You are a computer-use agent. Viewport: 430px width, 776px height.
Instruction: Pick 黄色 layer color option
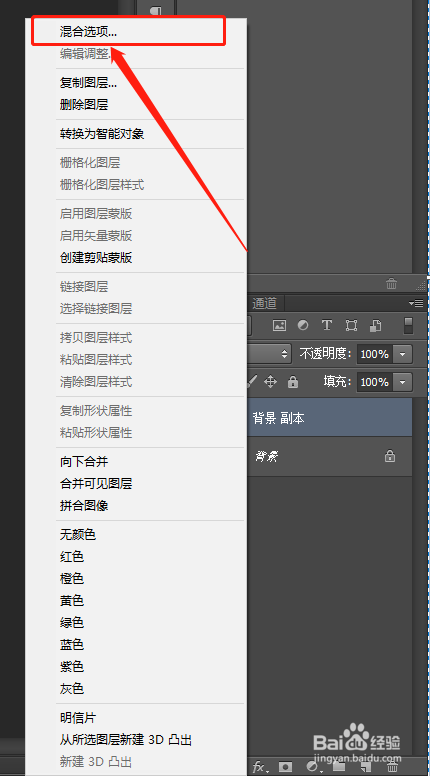pyautogui.click(x=72, y=601)
